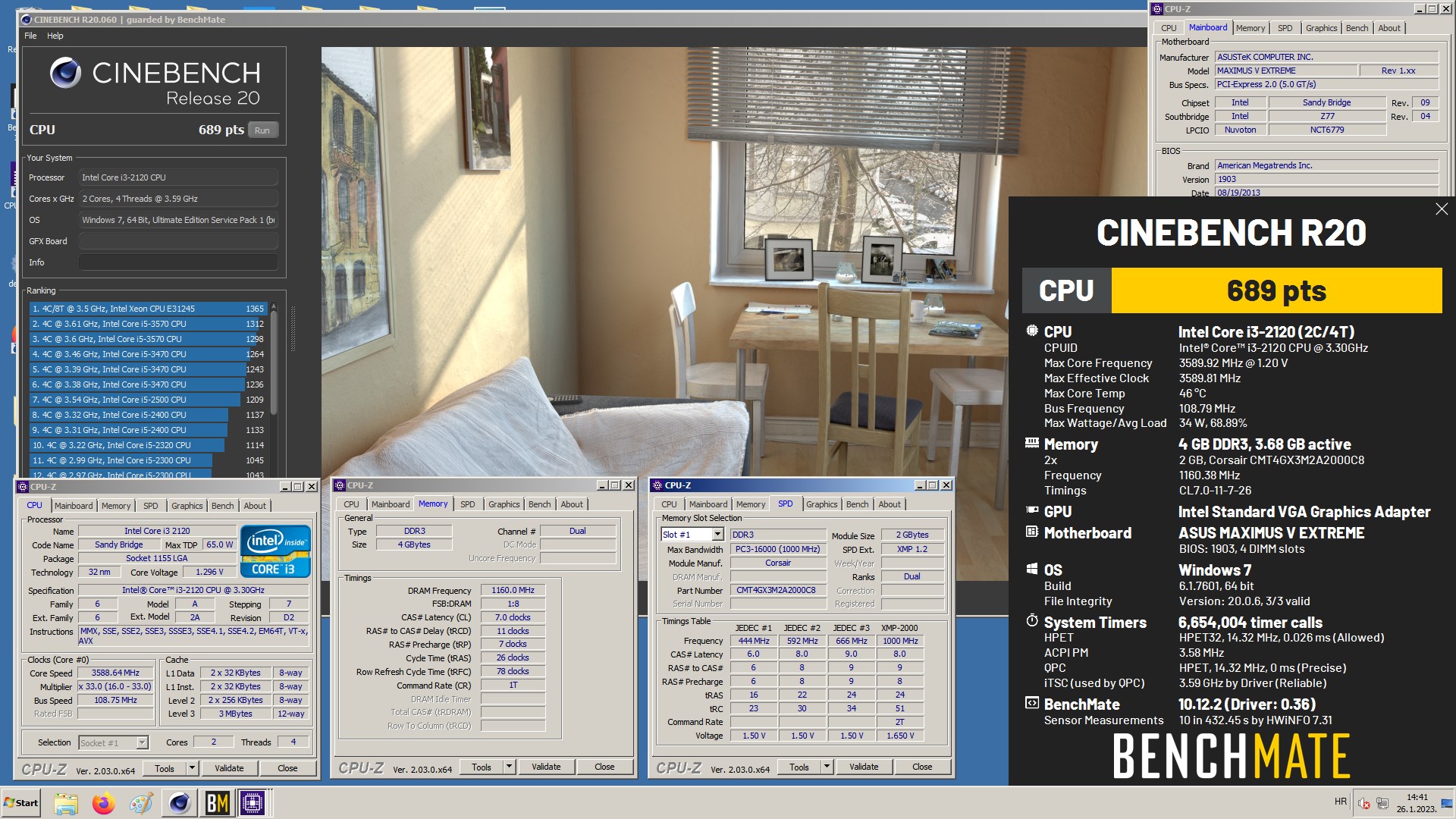Viewport: 1456px width, 819px height.
Task: Click the BenchMate version section icon
Action: pyautogui.click(x=1032, y=703)
